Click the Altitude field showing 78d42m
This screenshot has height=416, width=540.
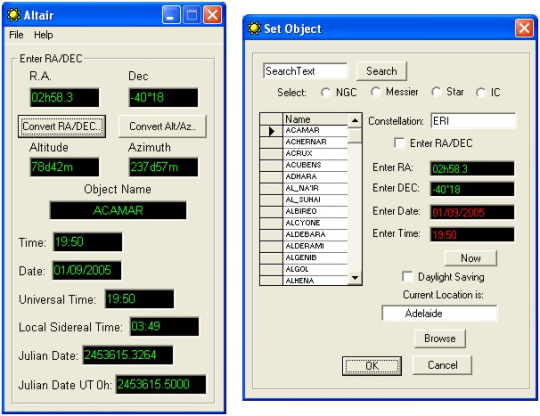tap(65, 167)
